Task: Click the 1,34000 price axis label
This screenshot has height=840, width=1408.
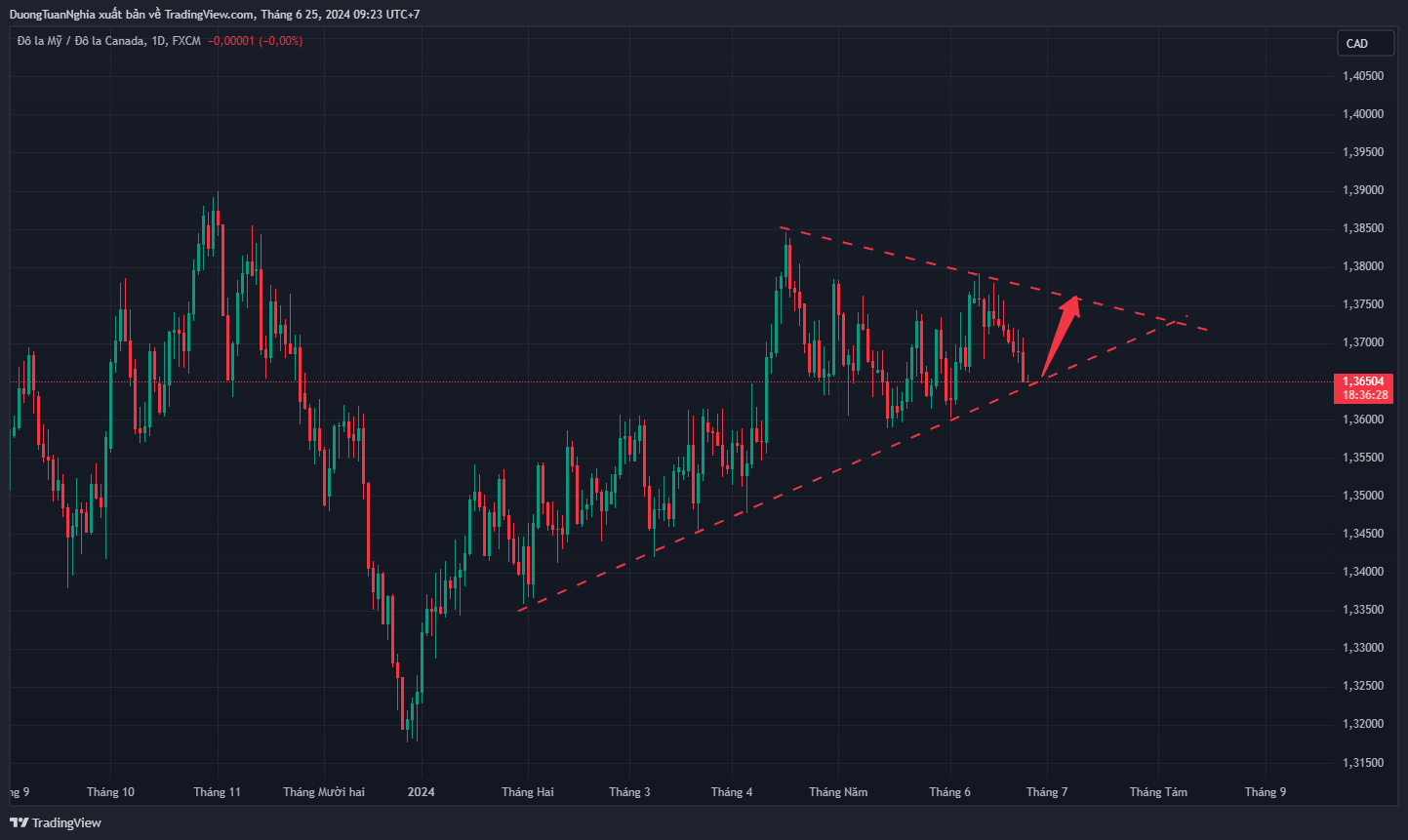Action: 1363,572
